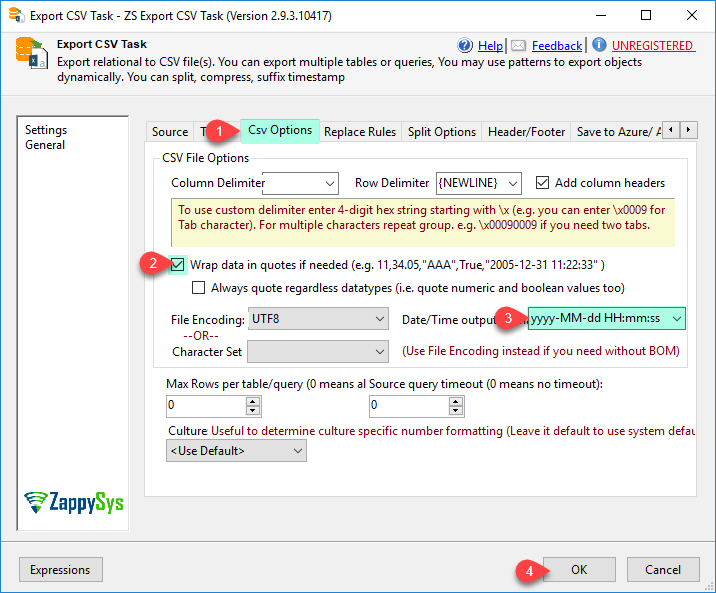The image size is (716, 593).
Task: Uncheck Wrap data in quotes if needed
Action: pyautogui.click(x=177, y=265)
